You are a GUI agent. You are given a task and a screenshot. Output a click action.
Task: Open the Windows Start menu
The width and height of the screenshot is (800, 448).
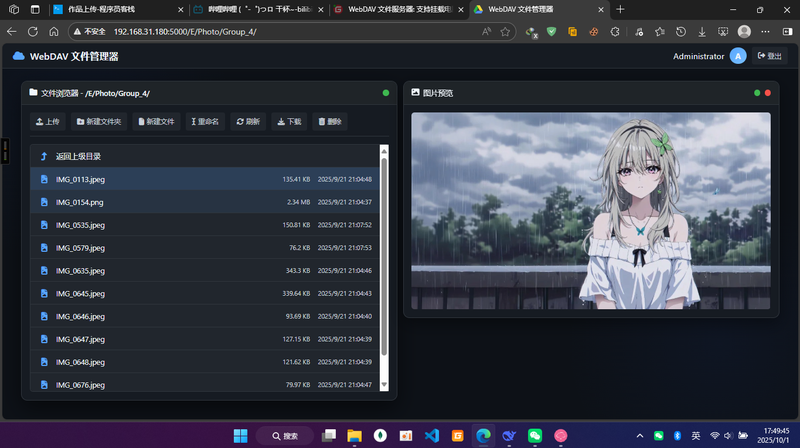240,436
